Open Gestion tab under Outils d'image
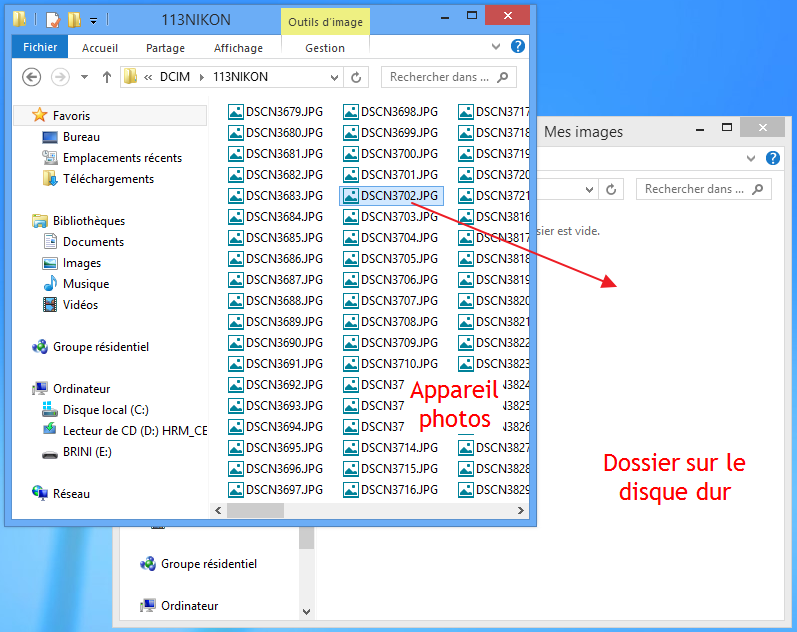The height and width of the screenshot is (632, 797). [x=325, y=48]
